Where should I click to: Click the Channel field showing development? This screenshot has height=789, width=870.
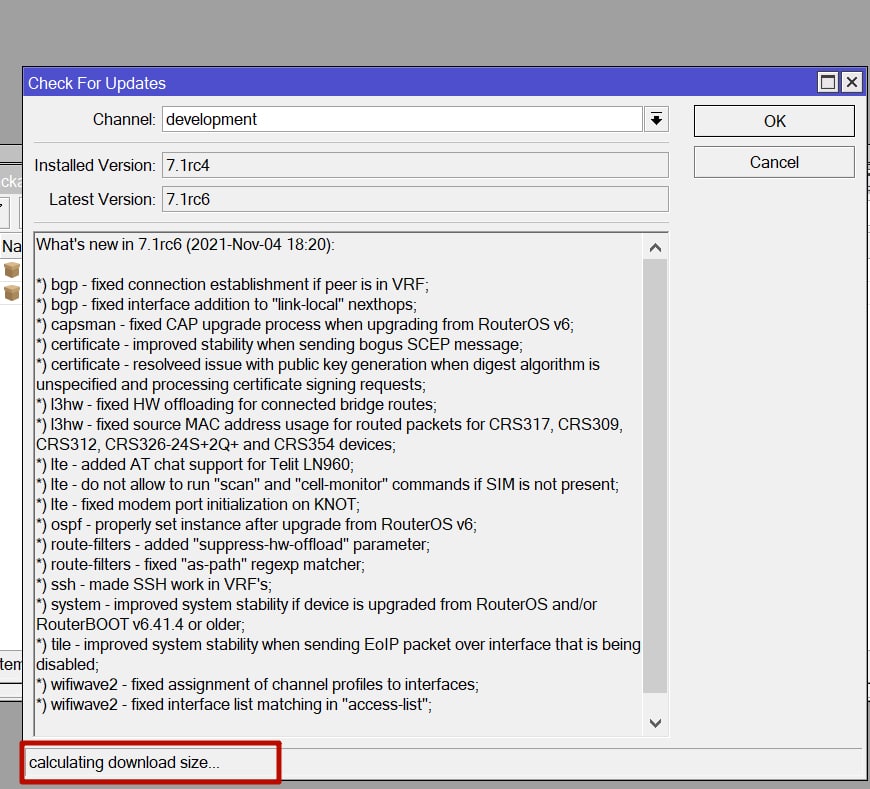click(402, 119)
